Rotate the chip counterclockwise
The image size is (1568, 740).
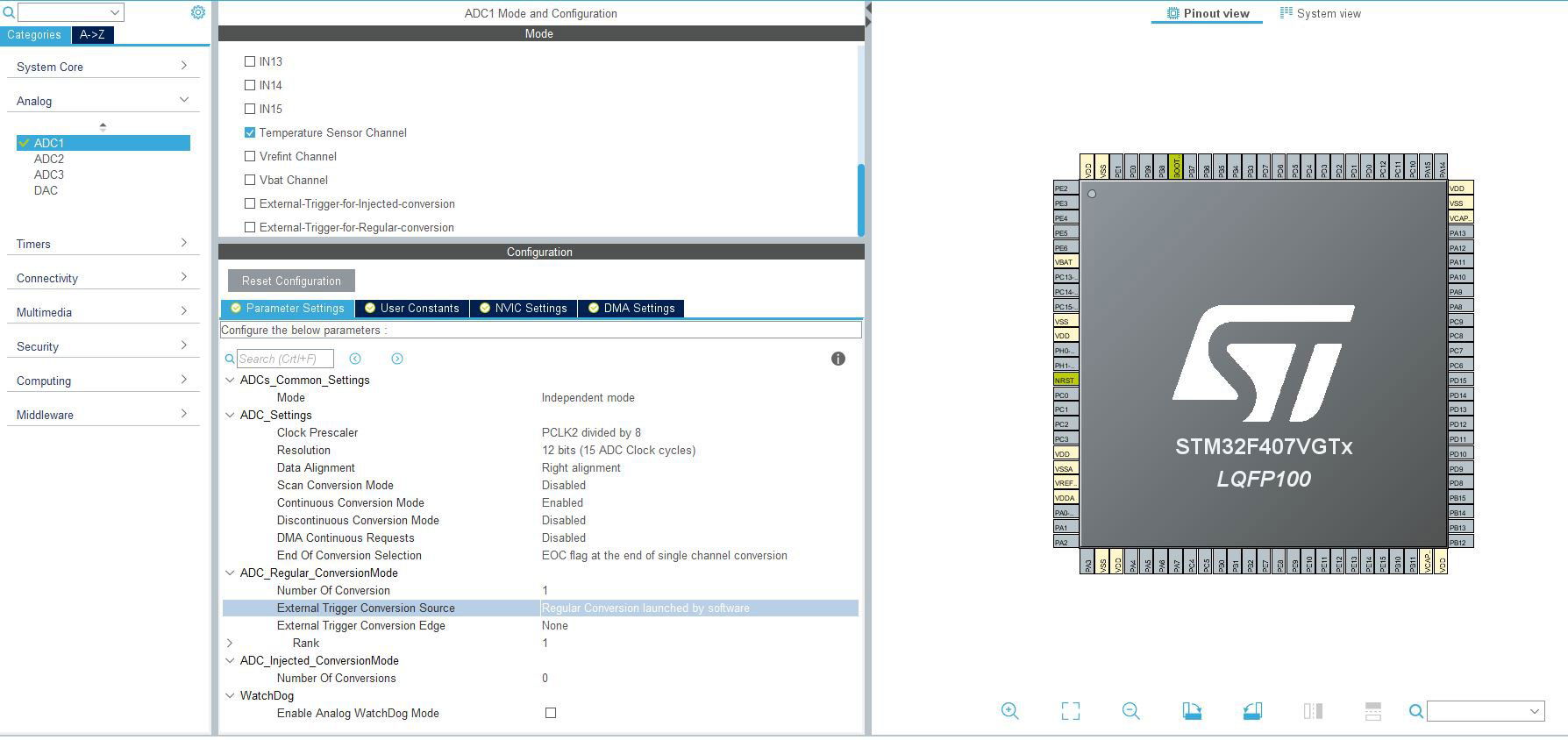tap(1252, 711)
